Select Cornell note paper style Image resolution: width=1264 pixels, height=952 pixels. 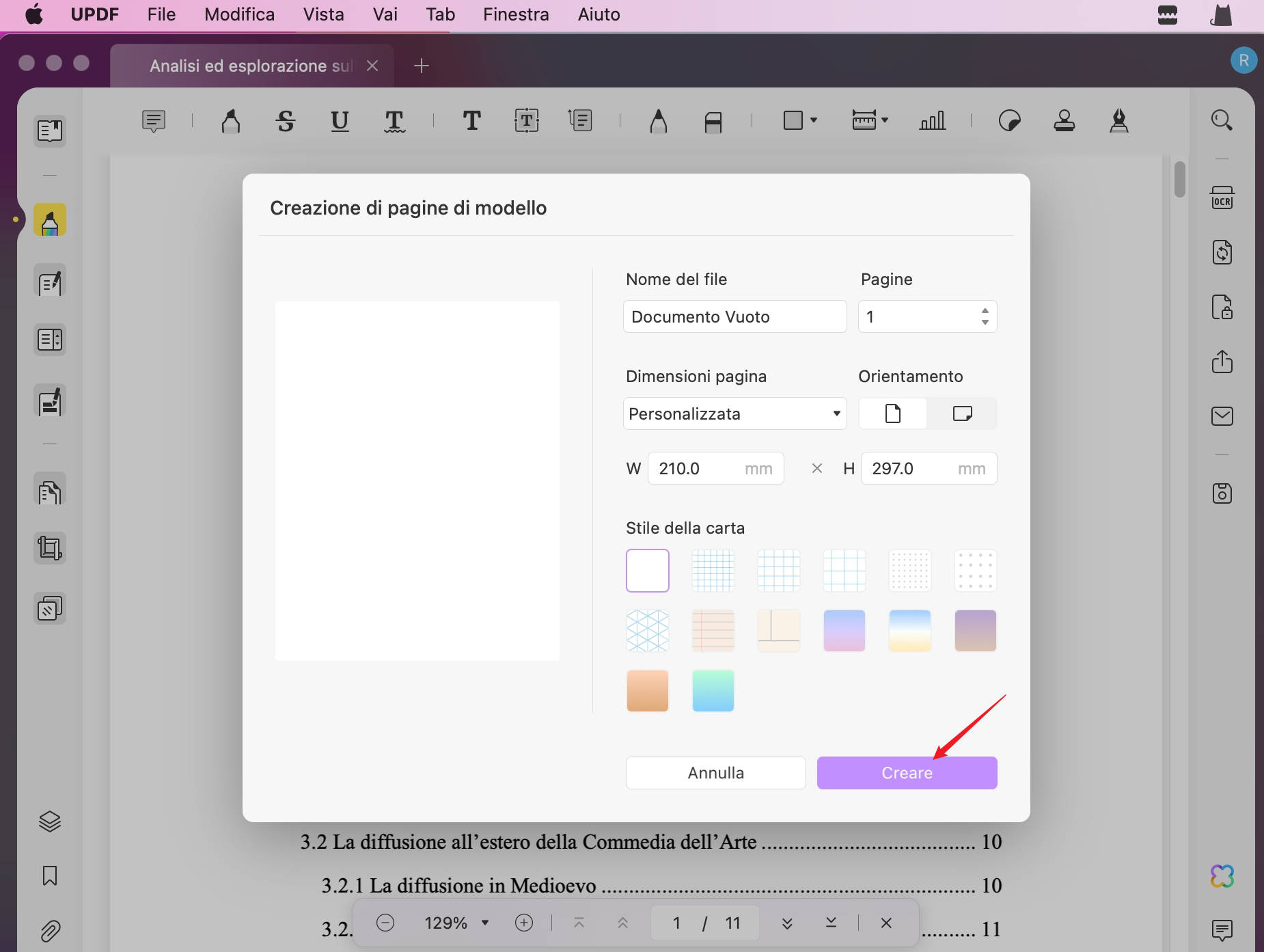tap(778, 631)
